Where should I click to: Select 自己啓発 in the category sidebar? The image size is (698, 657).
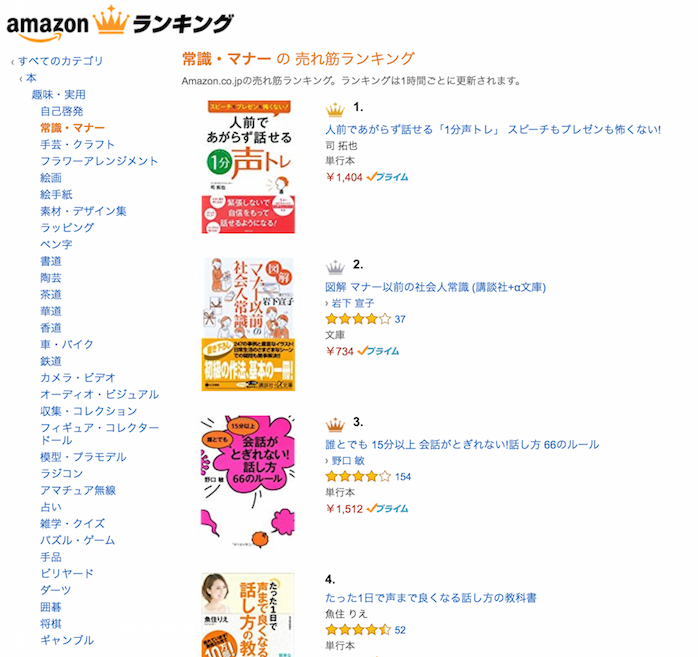pos(62,111)
